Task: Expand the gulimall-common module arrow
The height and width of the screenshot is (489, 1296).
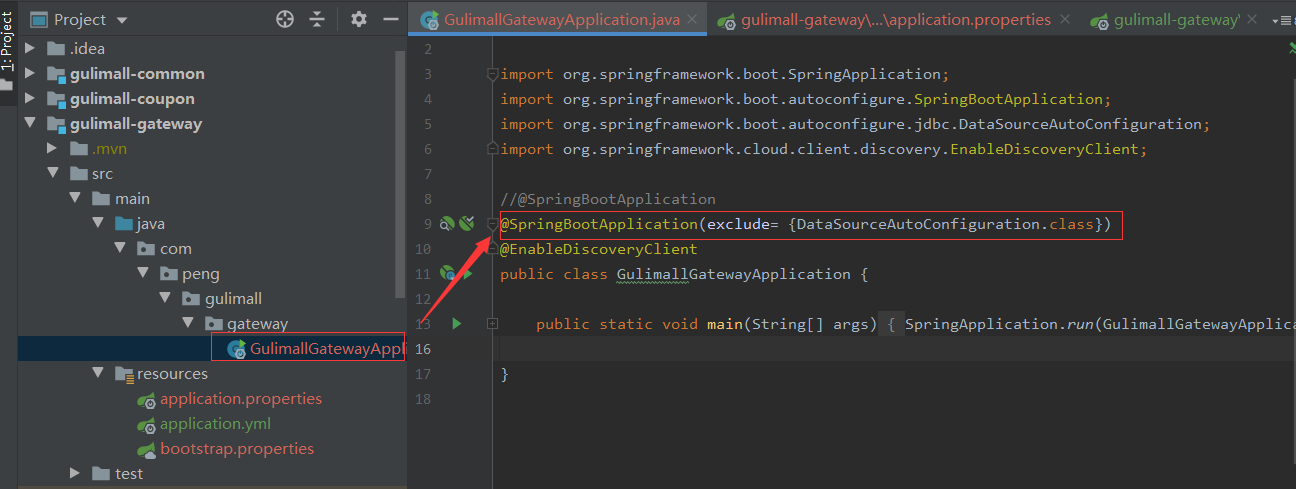Action: click(30, 73)
